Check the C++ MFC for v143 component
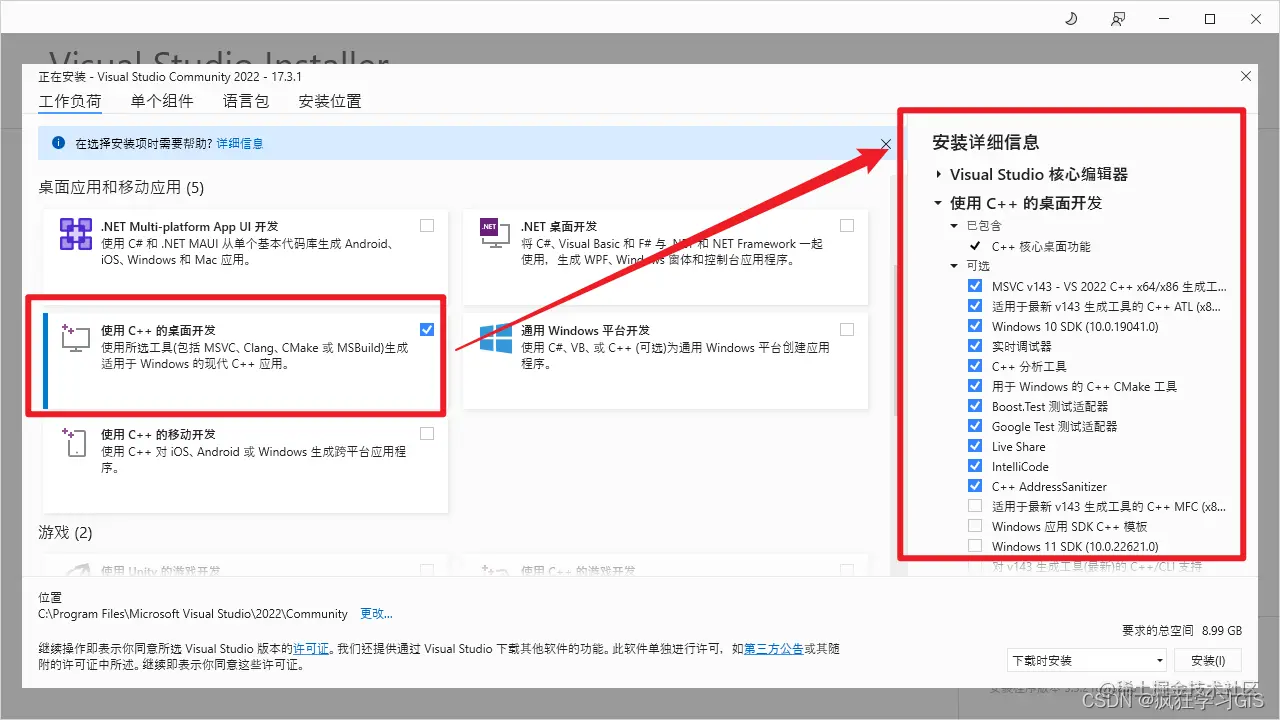 (x=975, y=506)
